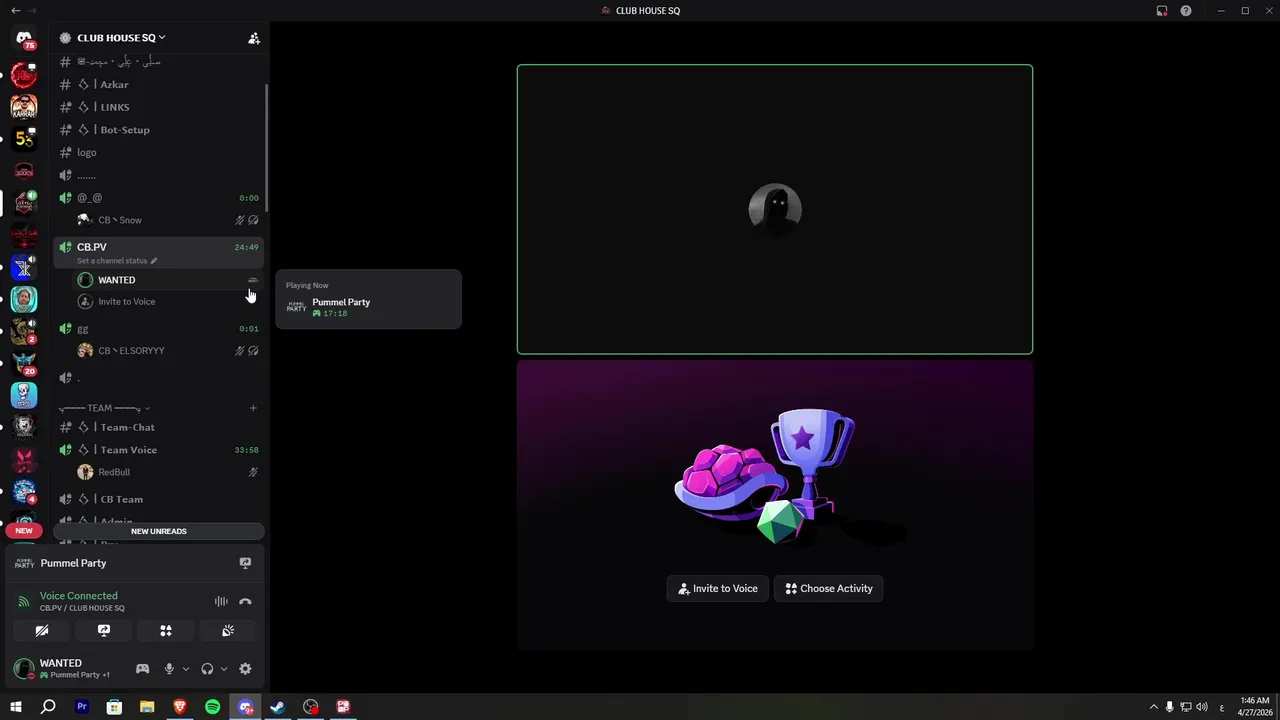Open the Bot-Setup channel
The width and height of the screenshot is (1280, 720).
point(160,130)
